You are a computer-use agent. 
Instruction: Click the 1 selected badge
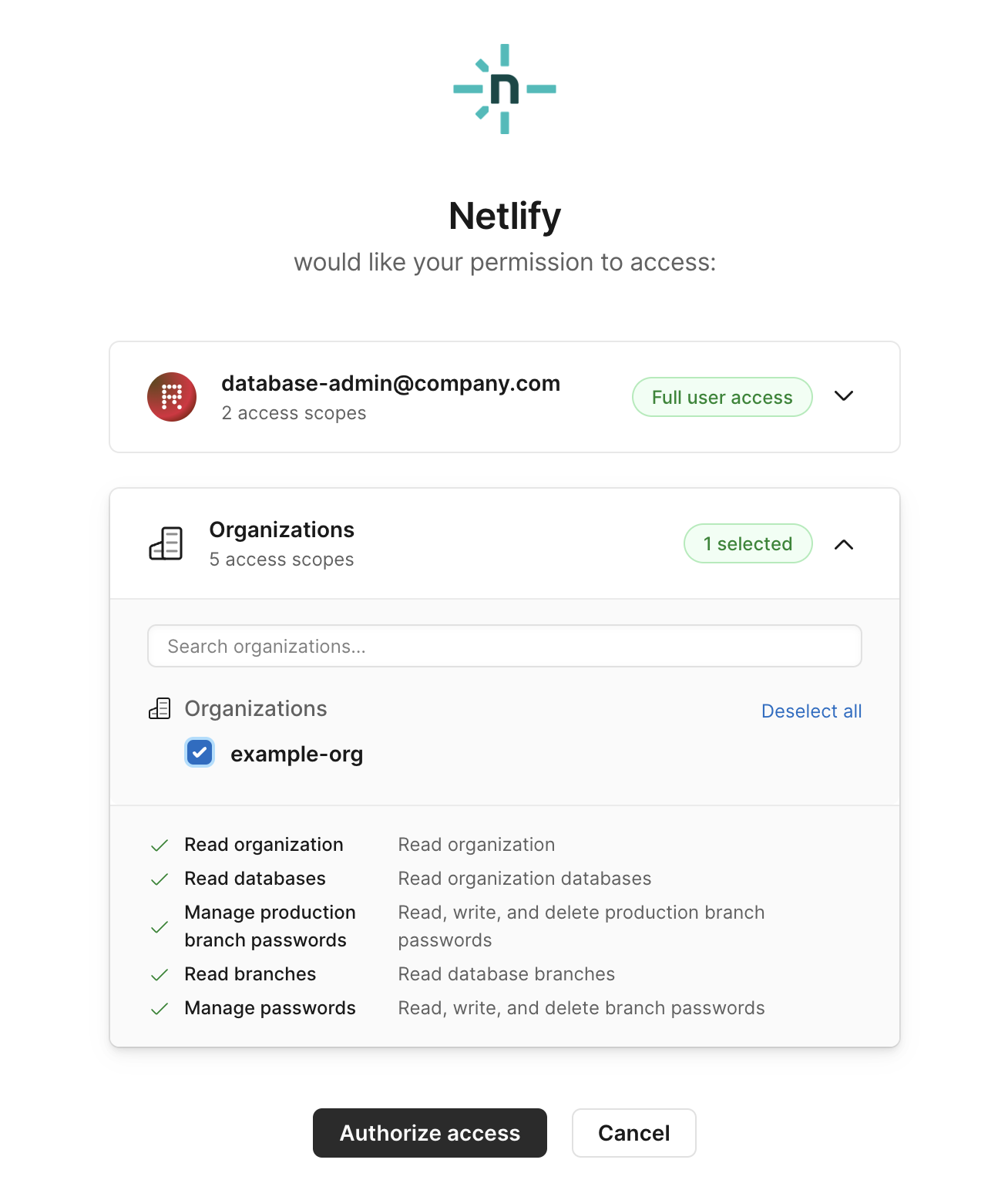tap(748, 543)
